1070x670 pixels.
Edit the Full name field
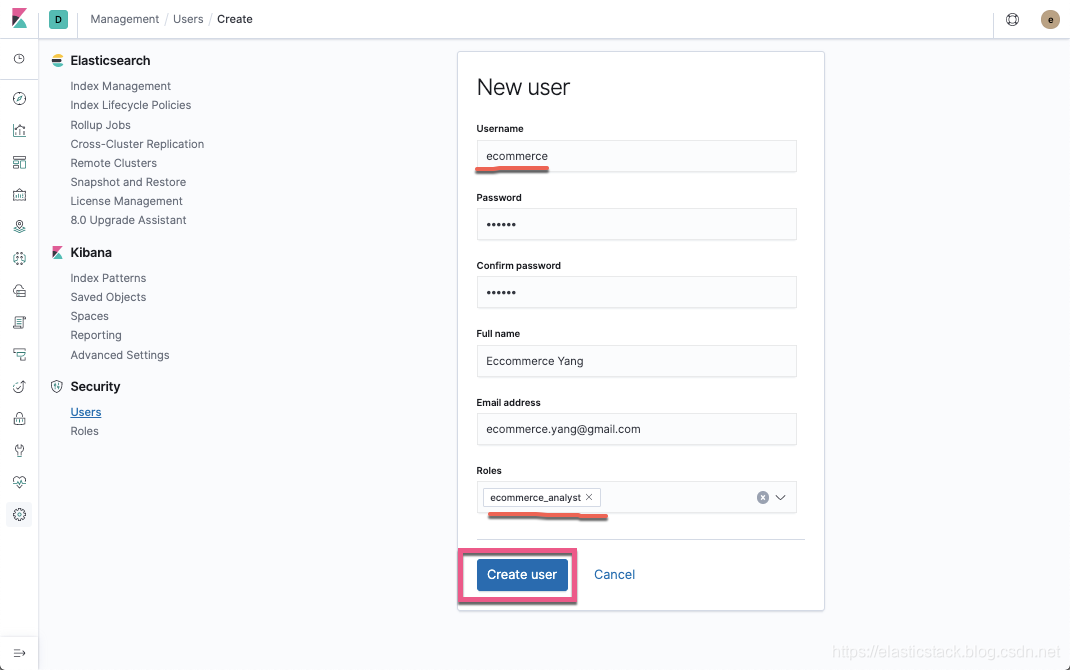tap(637, 361)
